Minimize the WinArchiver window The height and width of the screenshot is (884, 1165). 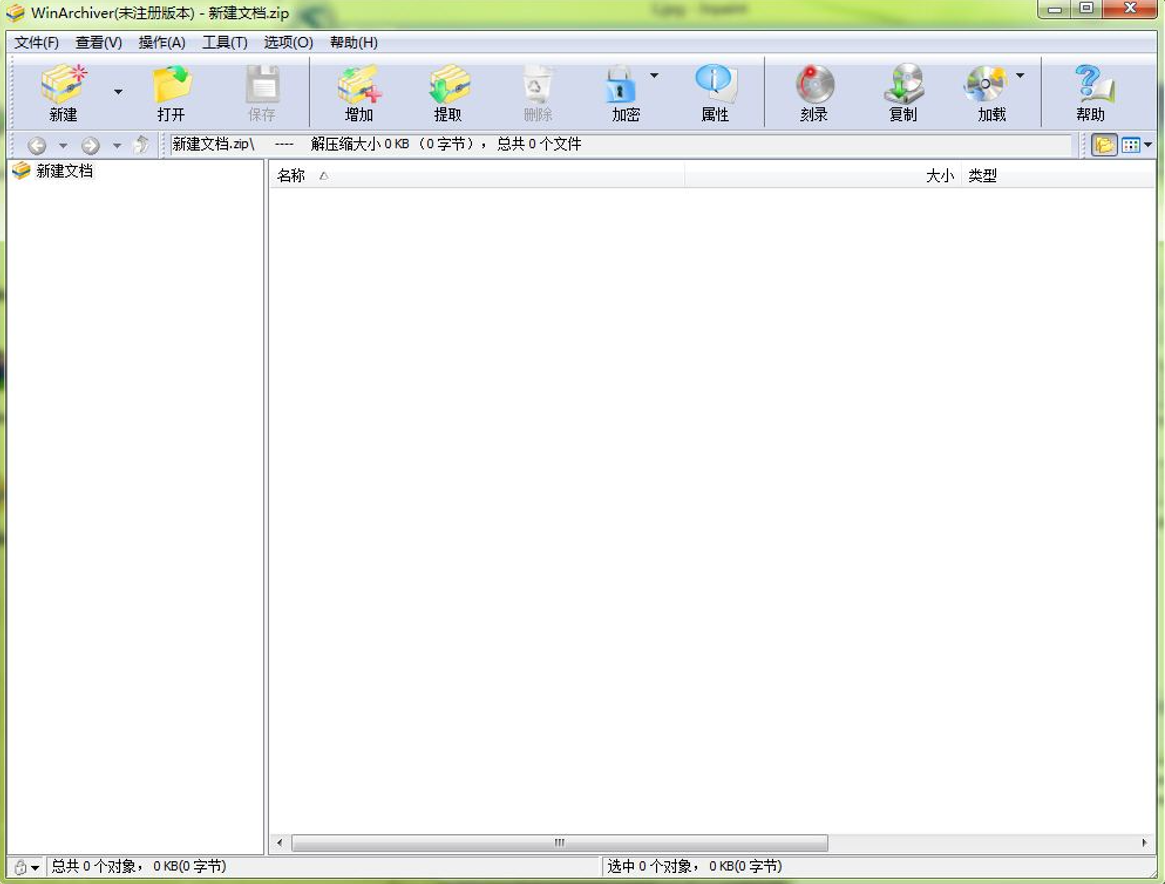1054,9
